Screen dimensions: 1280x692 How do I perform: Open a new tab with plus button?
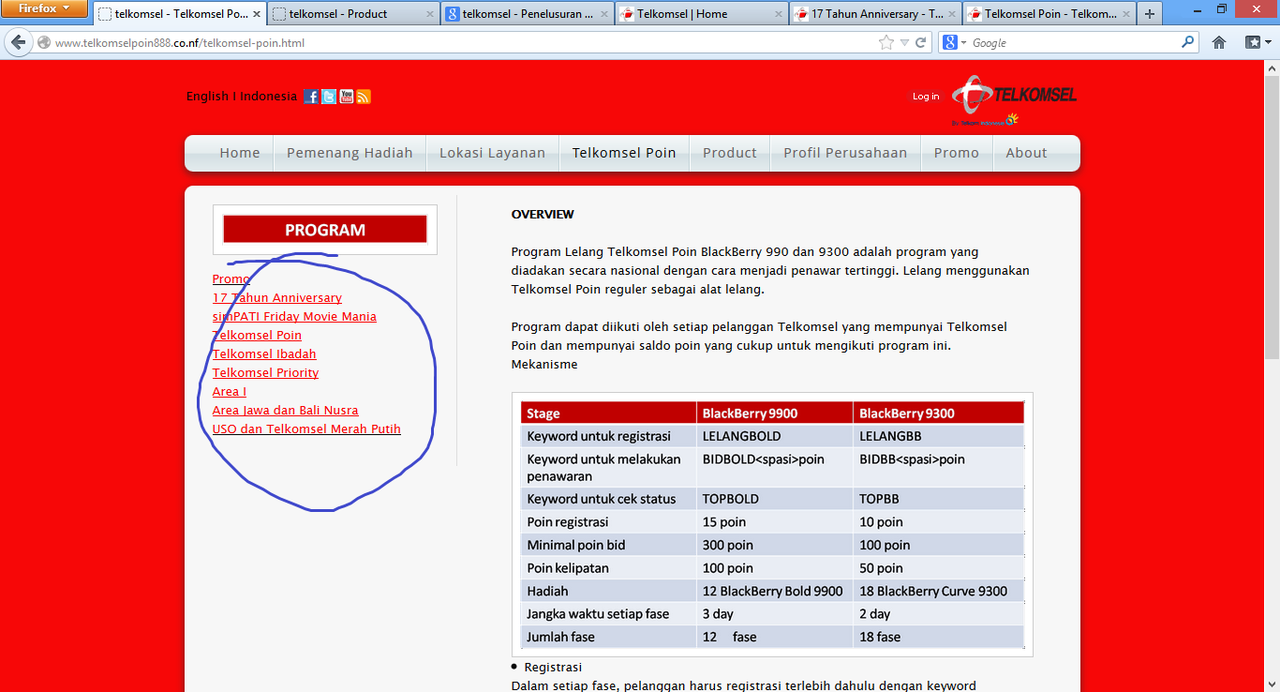[1149, 14]
